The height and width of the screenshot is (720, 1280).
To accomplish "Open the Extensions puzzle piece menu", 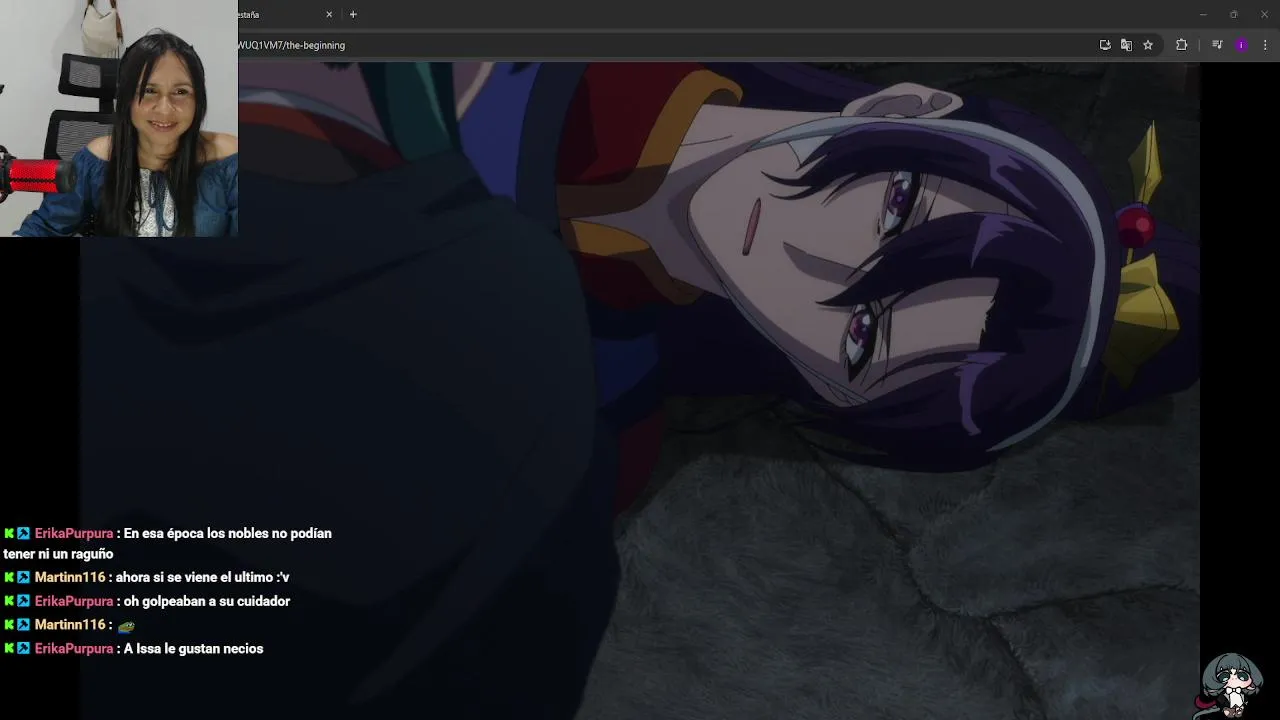I will [1181, 45].
